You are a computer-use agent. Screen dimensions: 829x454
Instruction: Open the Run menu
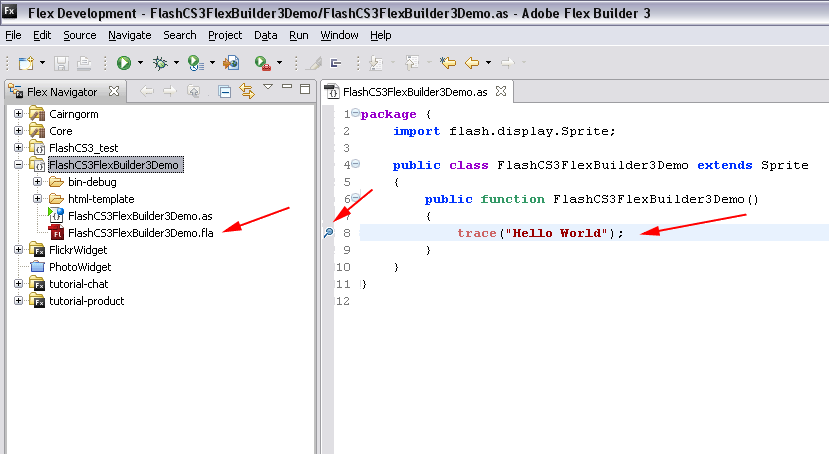coord(299,35)
